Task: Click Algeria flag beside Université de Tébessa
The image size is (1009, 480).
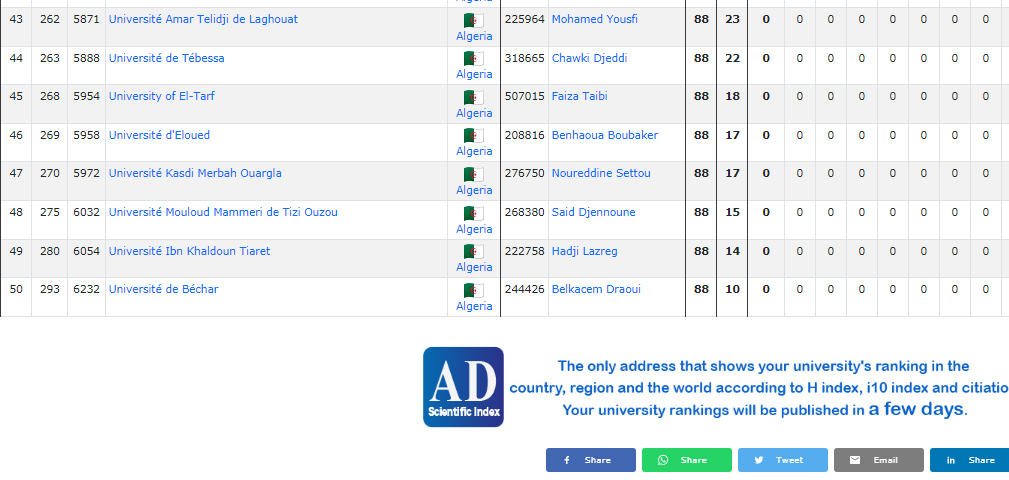Action: coord(474,59)
